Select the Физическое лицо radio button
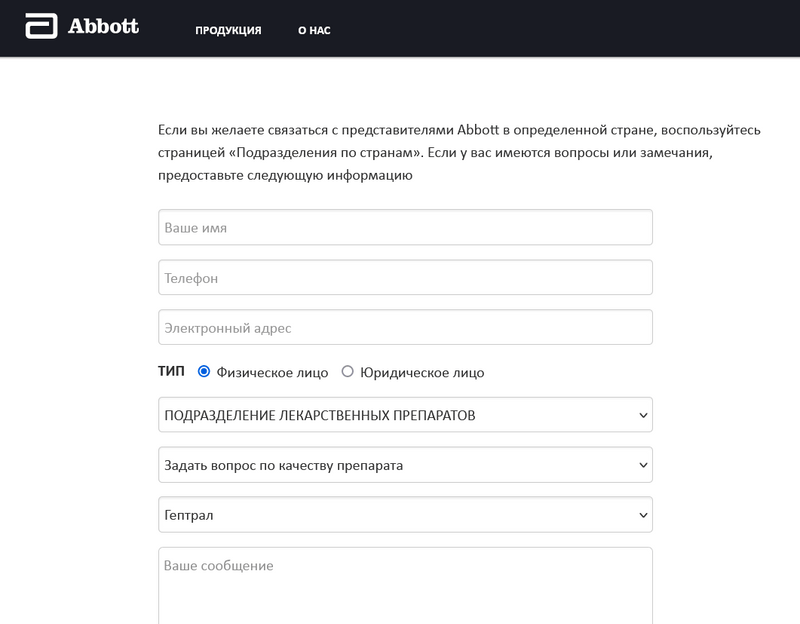The image size is (800, 624). (204, 372)
